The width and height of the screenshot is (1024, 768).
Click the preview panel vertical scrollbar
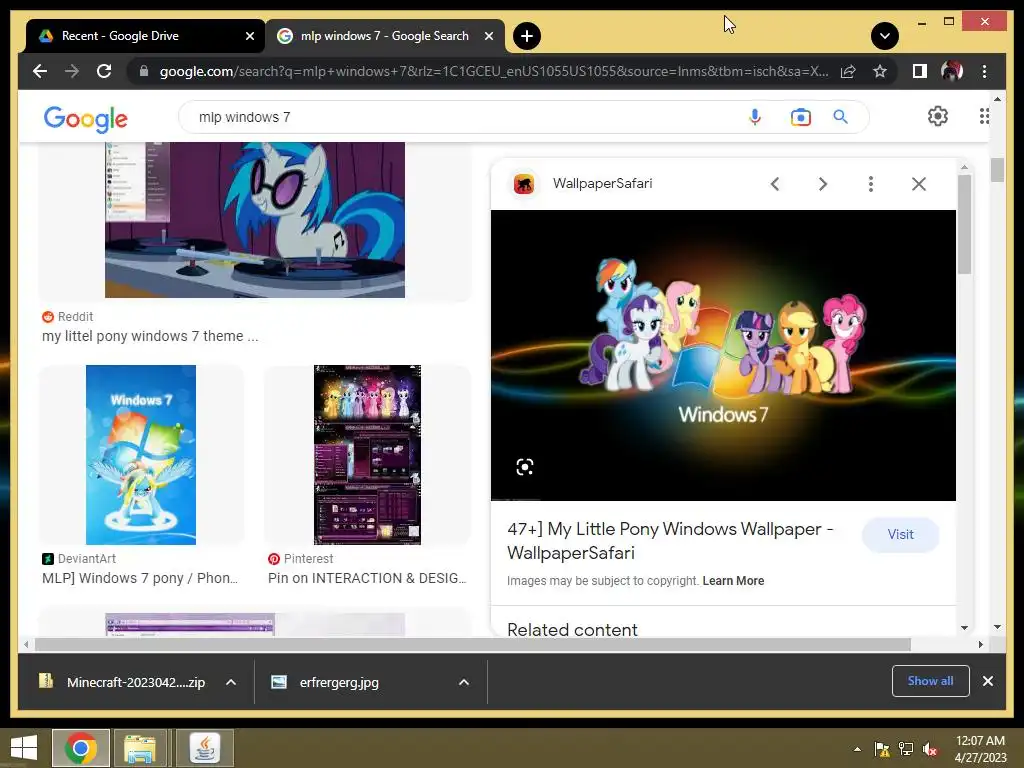(965, 224)
